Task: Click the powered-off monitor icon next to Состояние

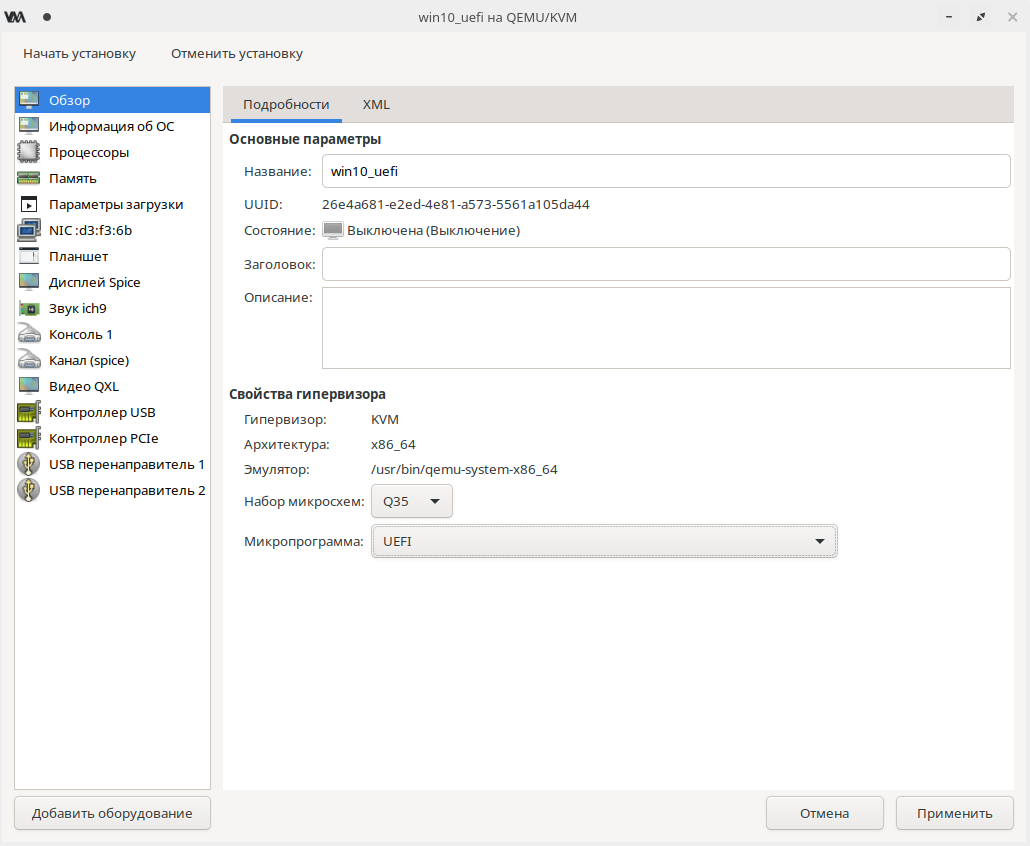Action: pos(333,230)
